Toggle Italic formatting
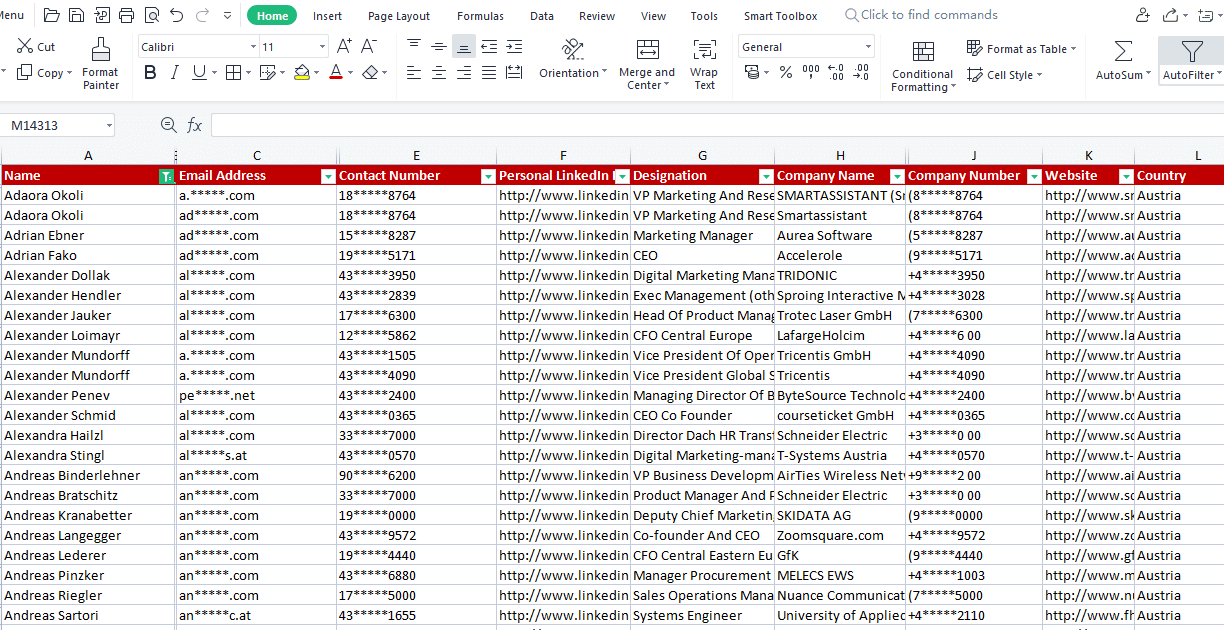The image size is (1224, 630). [x=175, y=73]
